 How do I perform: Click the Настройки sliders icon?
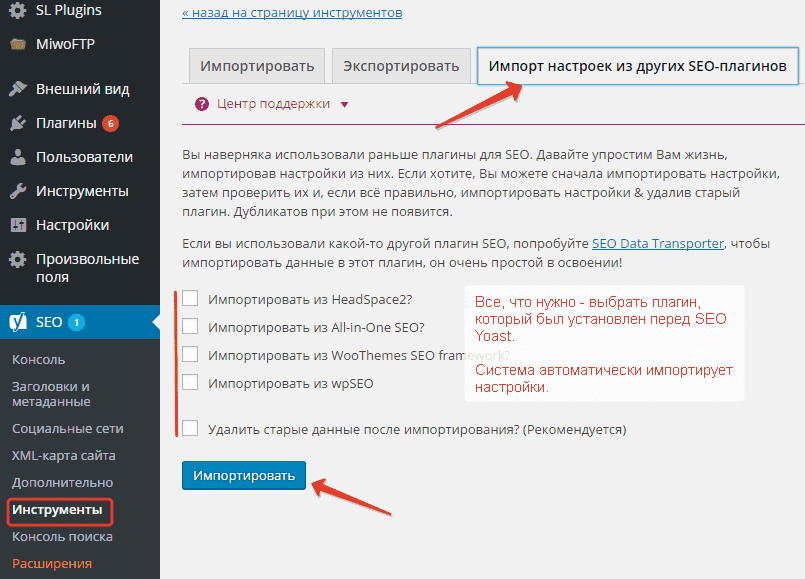tap(18, 225)
